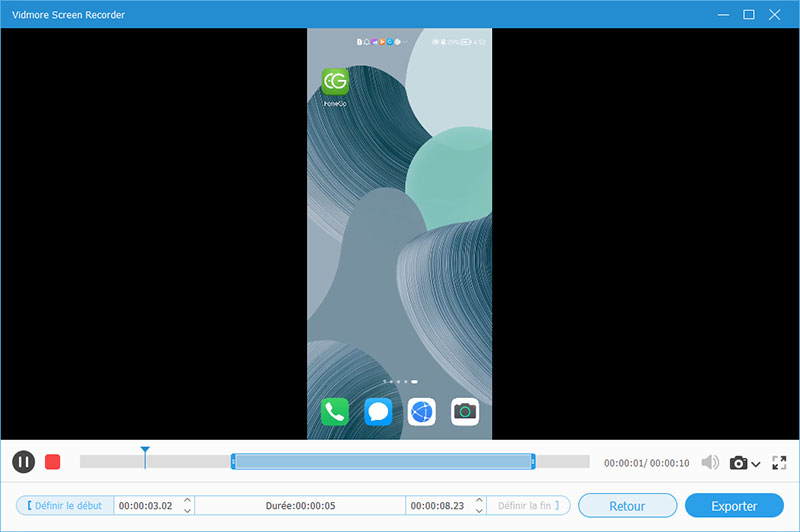
Task: Enter fullscreen preview mode
Action: click(779, 463)
